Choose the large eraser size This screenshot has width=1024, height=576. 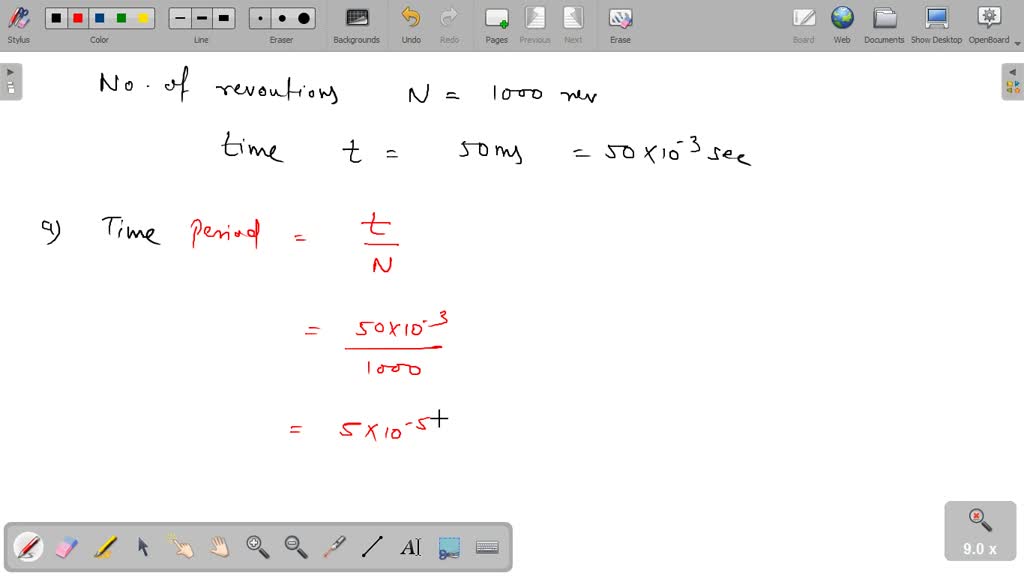(304, 18)
